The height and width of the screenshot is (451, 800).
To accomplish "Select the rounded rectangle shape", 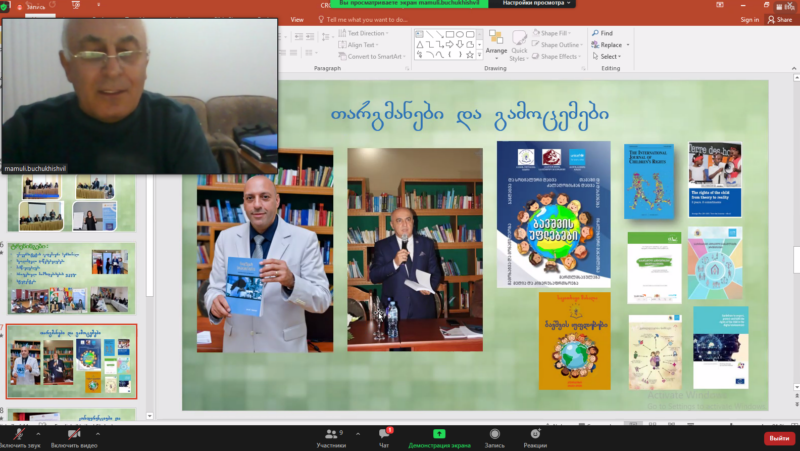I will [x=470, y=34].
